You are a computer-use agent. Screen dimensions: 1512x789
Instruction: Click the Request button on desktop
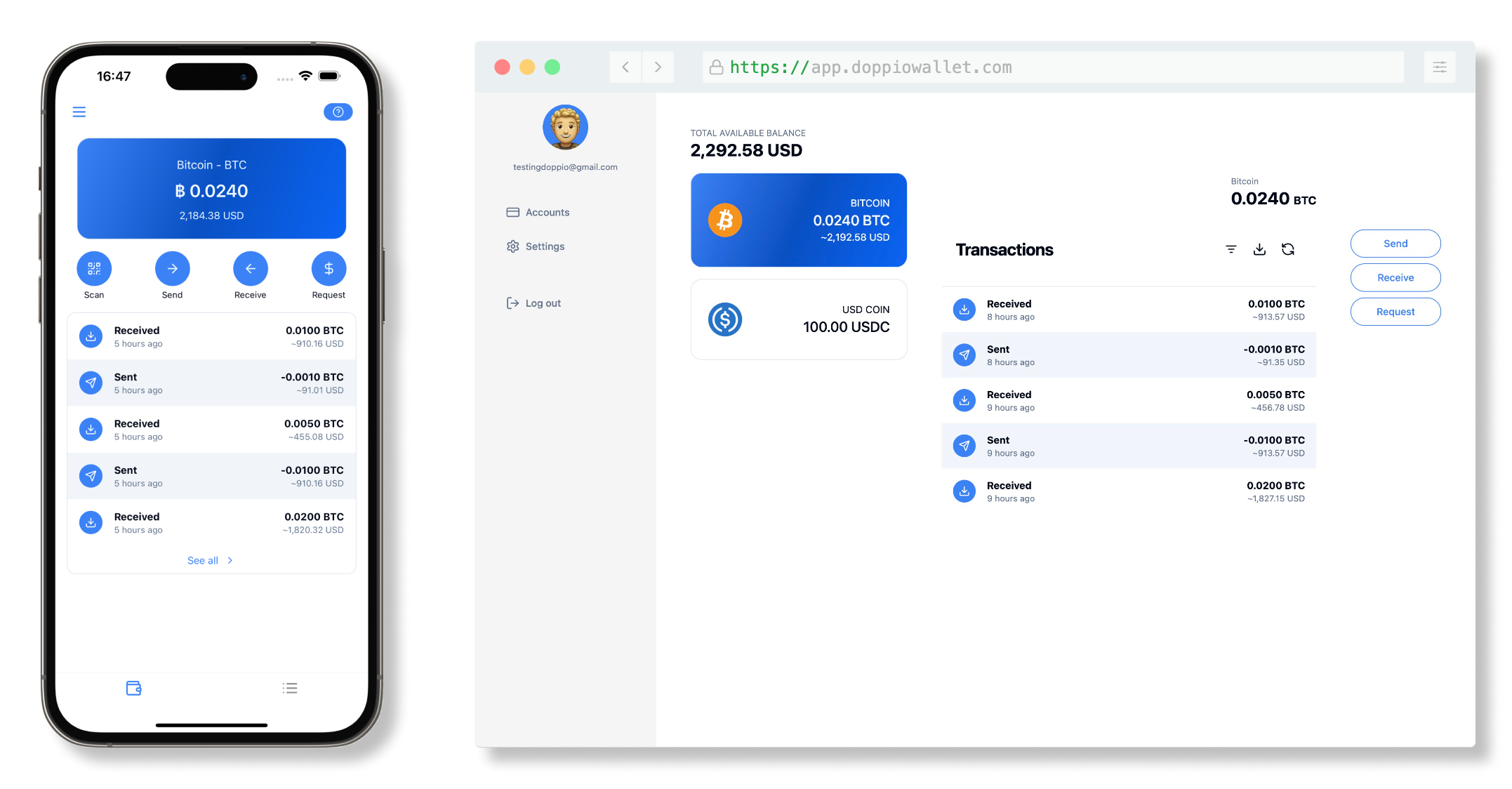click(x=1395, y=311)
